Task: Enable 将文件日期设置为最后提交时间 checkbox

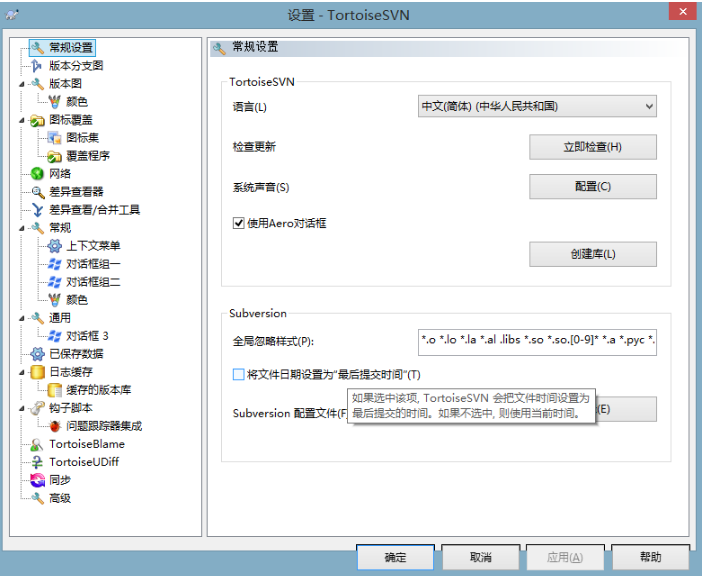Action: point(238,374)
